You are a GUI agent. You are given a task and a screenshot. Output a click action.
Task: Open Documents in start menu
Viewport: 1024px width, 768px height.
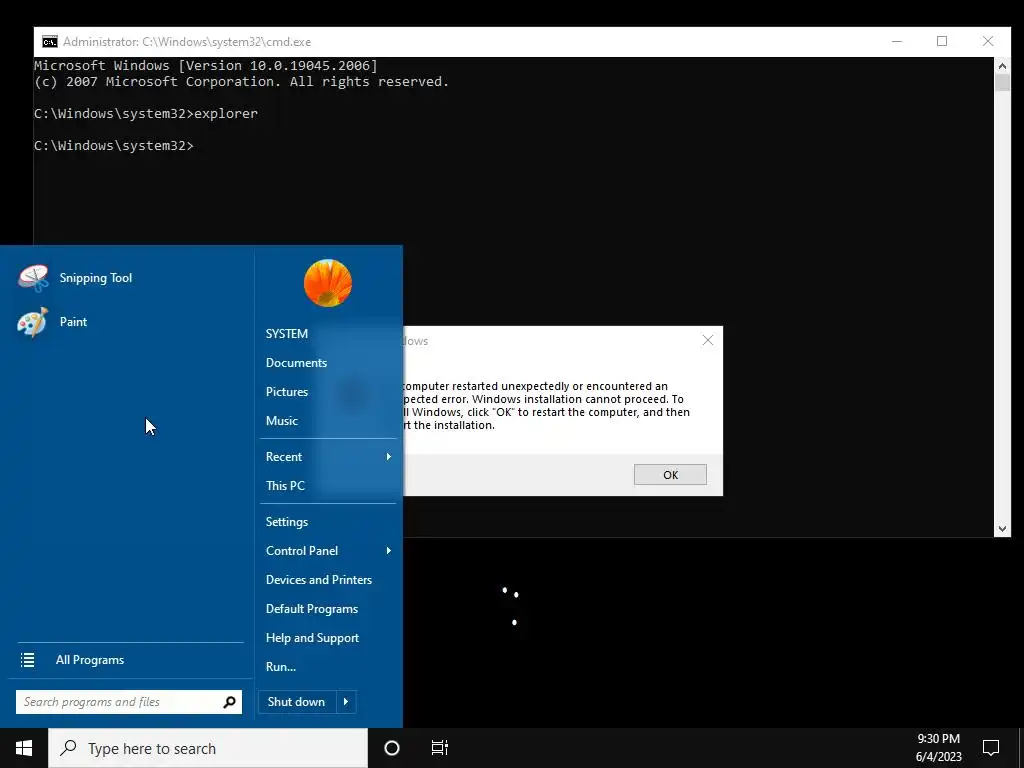tap(296, 362)
